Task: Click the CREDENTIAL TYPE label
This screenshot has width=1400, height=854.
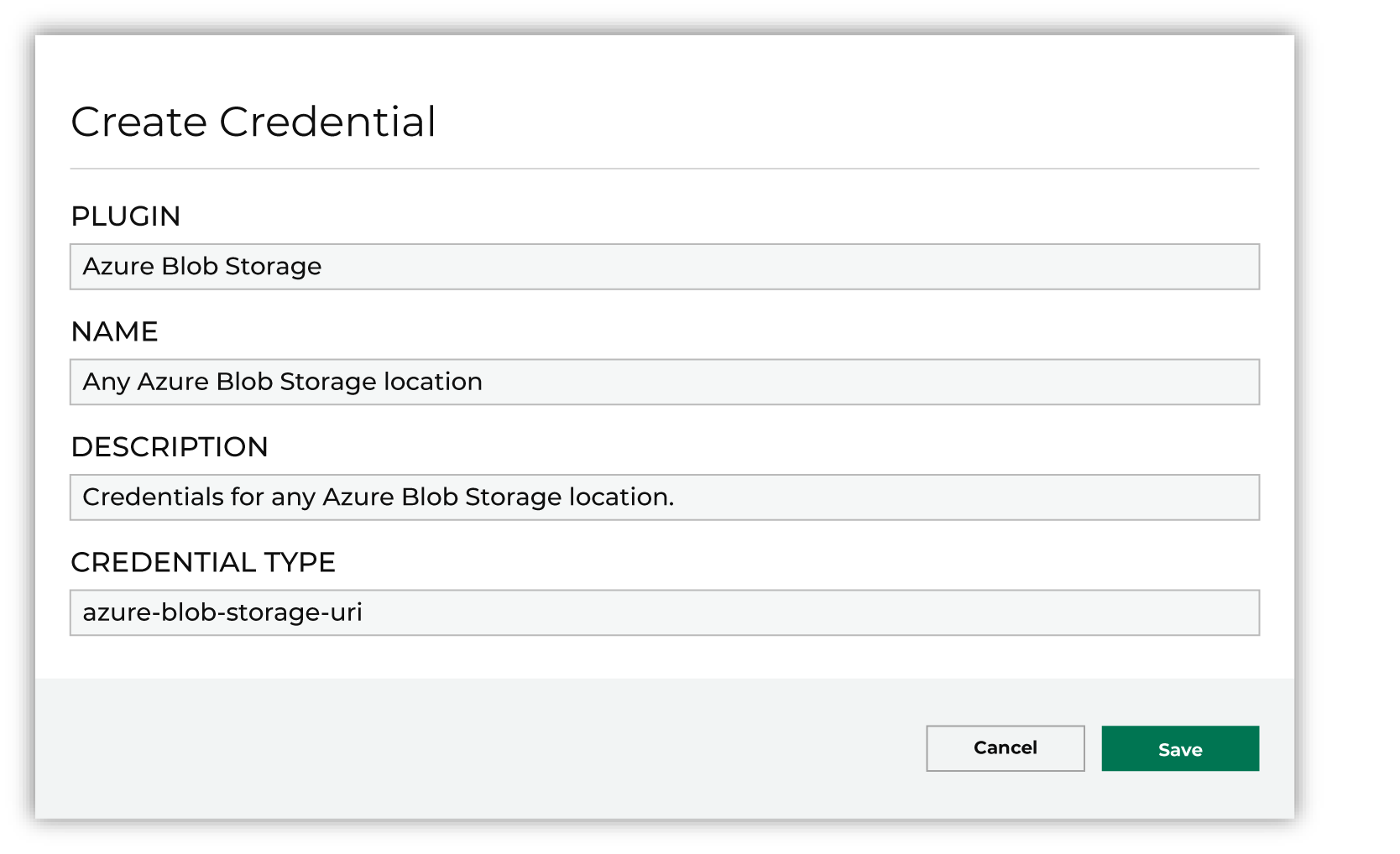Action: (x=203, y=562)
